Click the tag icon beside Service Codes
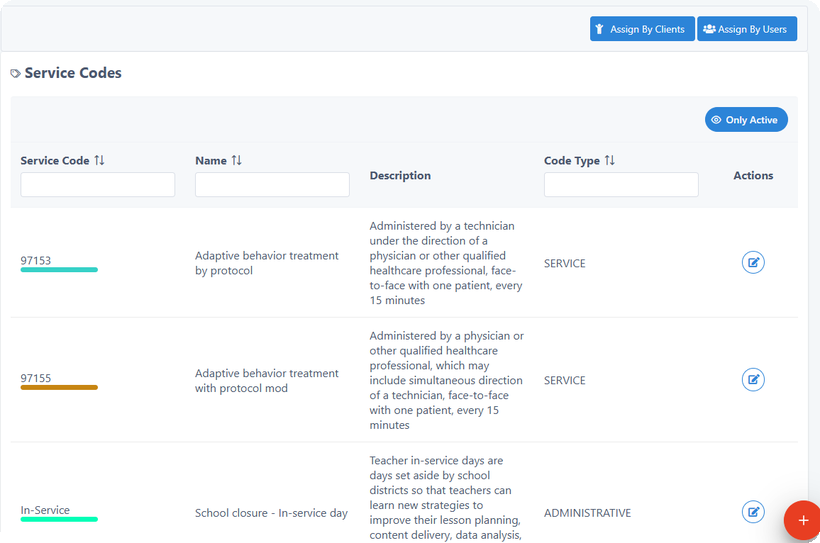 [16, 73]
